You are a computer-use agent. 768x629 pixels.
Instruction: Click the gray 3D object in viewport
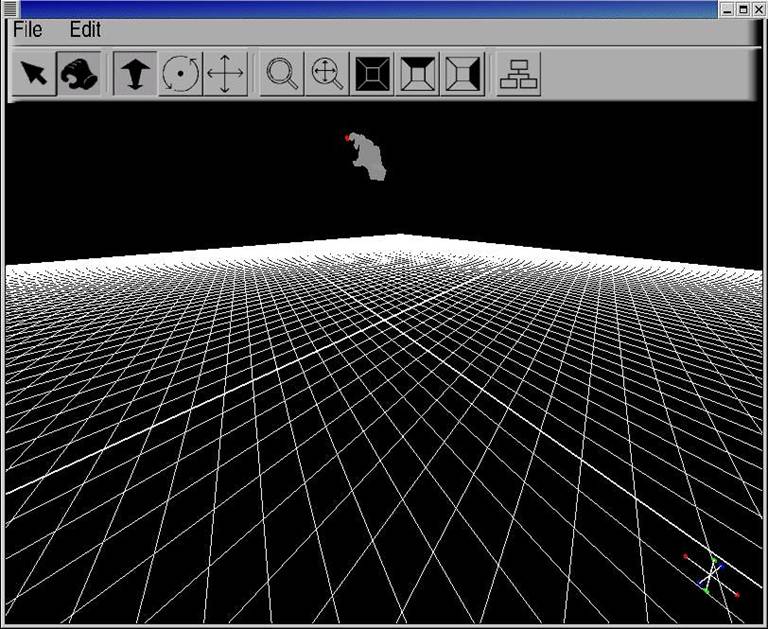coord(370,158)
